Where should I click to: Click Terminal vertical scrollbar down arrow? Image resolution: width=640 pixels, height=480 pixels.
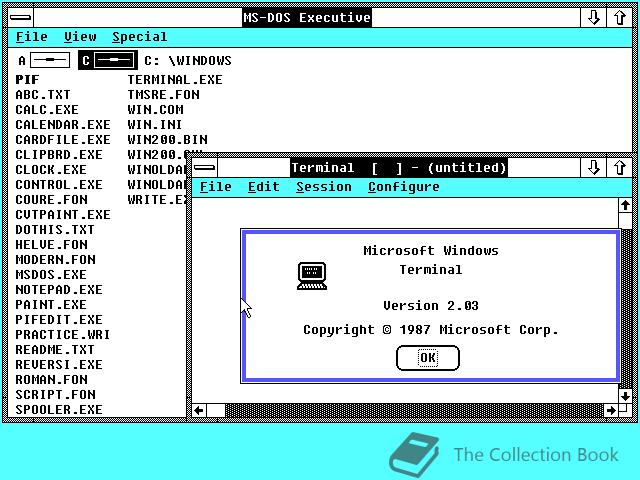coord(625,396)
